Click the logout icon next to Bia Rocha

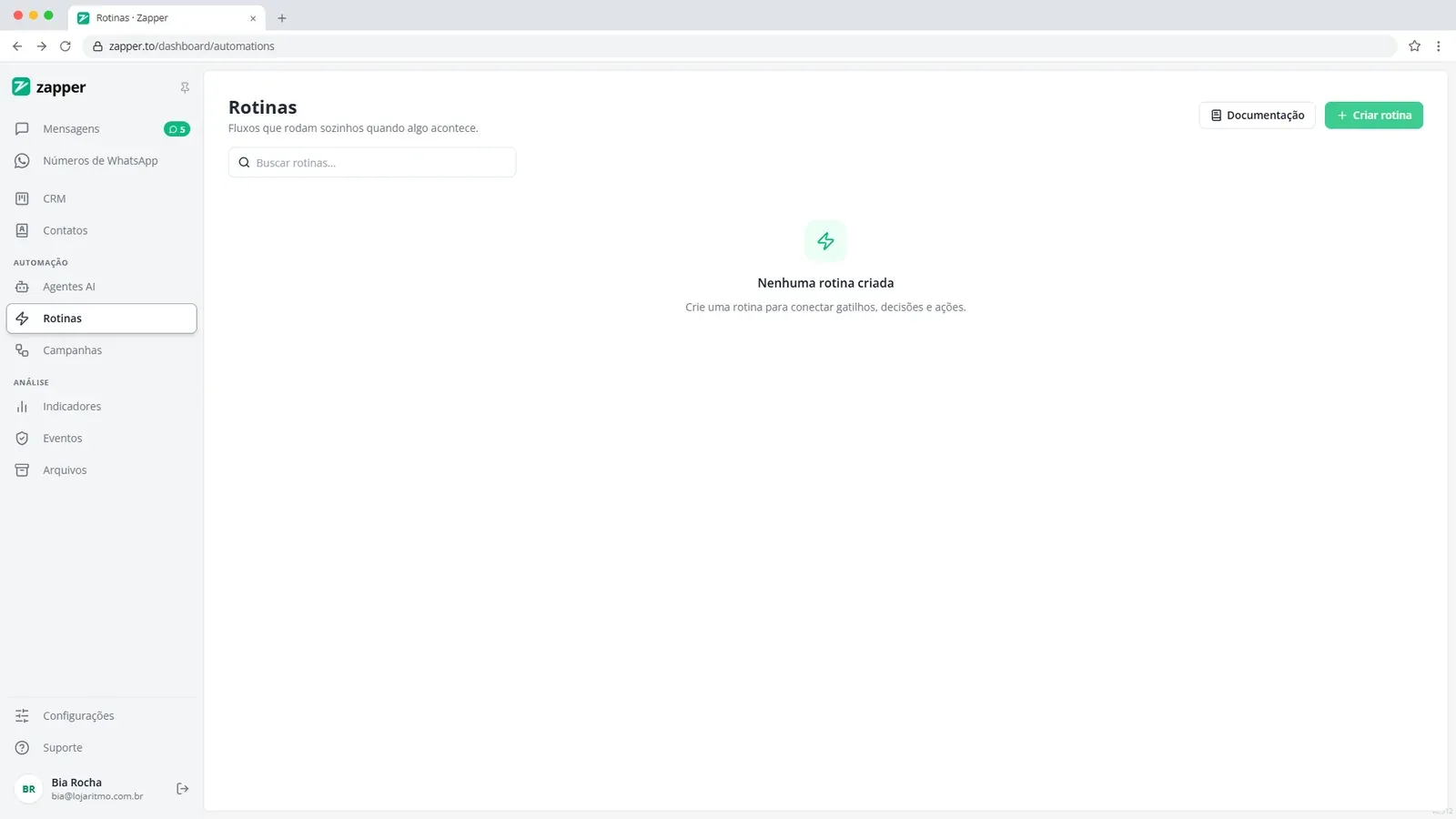(x=182, y=789)
